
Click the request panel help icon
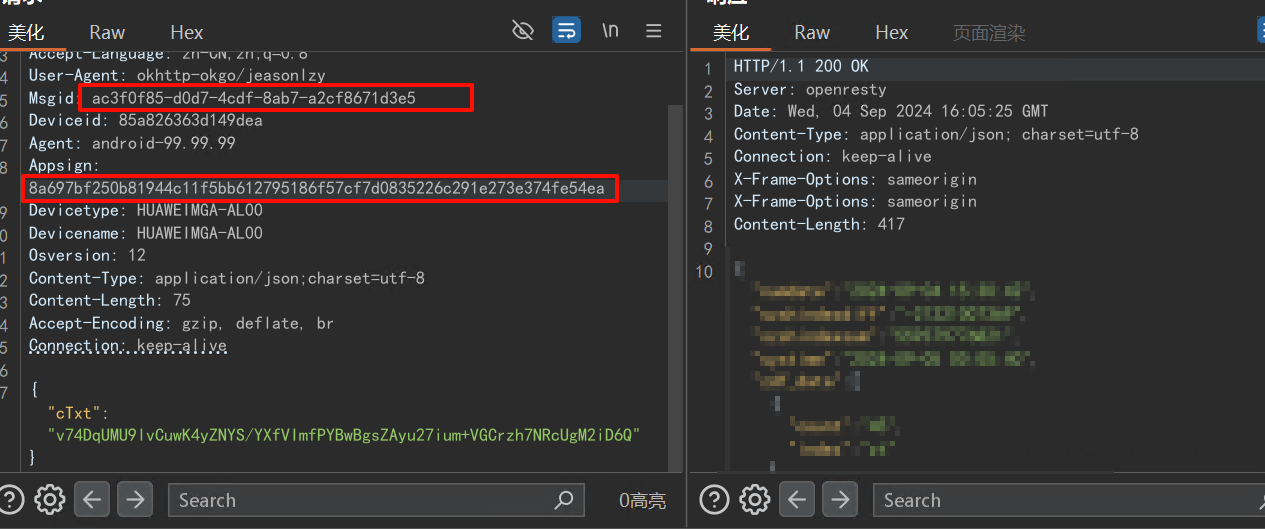tap(11, 499)
